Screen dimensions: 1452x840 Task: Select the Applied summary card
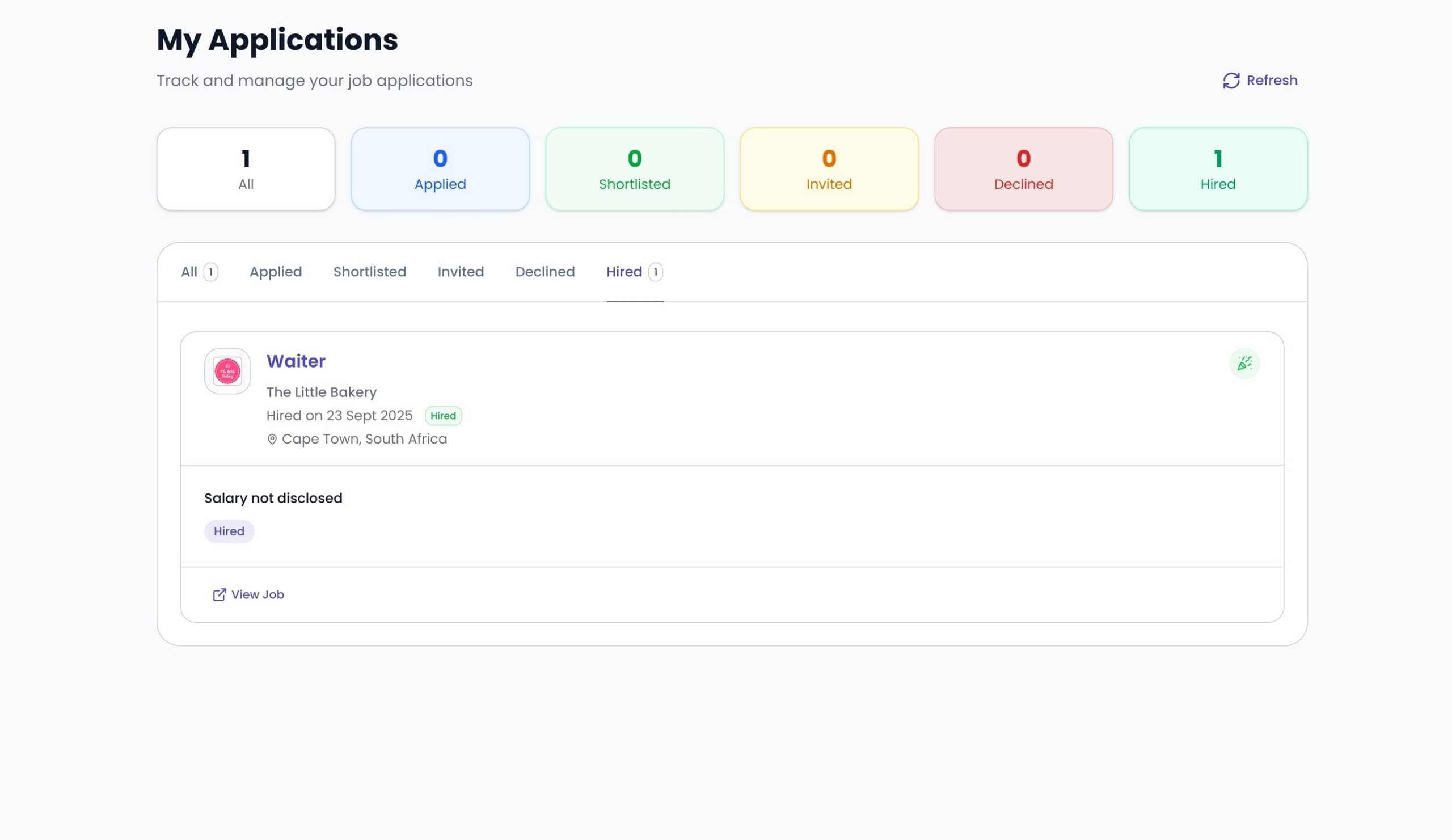pyautogui.click(x=440, y=170)
